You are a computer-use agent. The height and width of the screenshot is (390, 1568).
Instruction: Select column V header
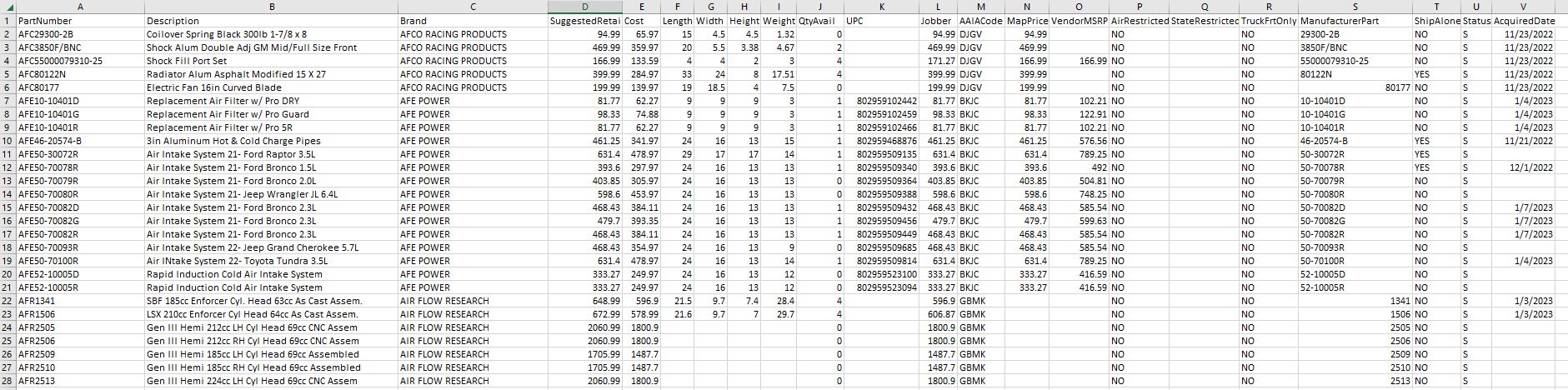pos(1525,7)
